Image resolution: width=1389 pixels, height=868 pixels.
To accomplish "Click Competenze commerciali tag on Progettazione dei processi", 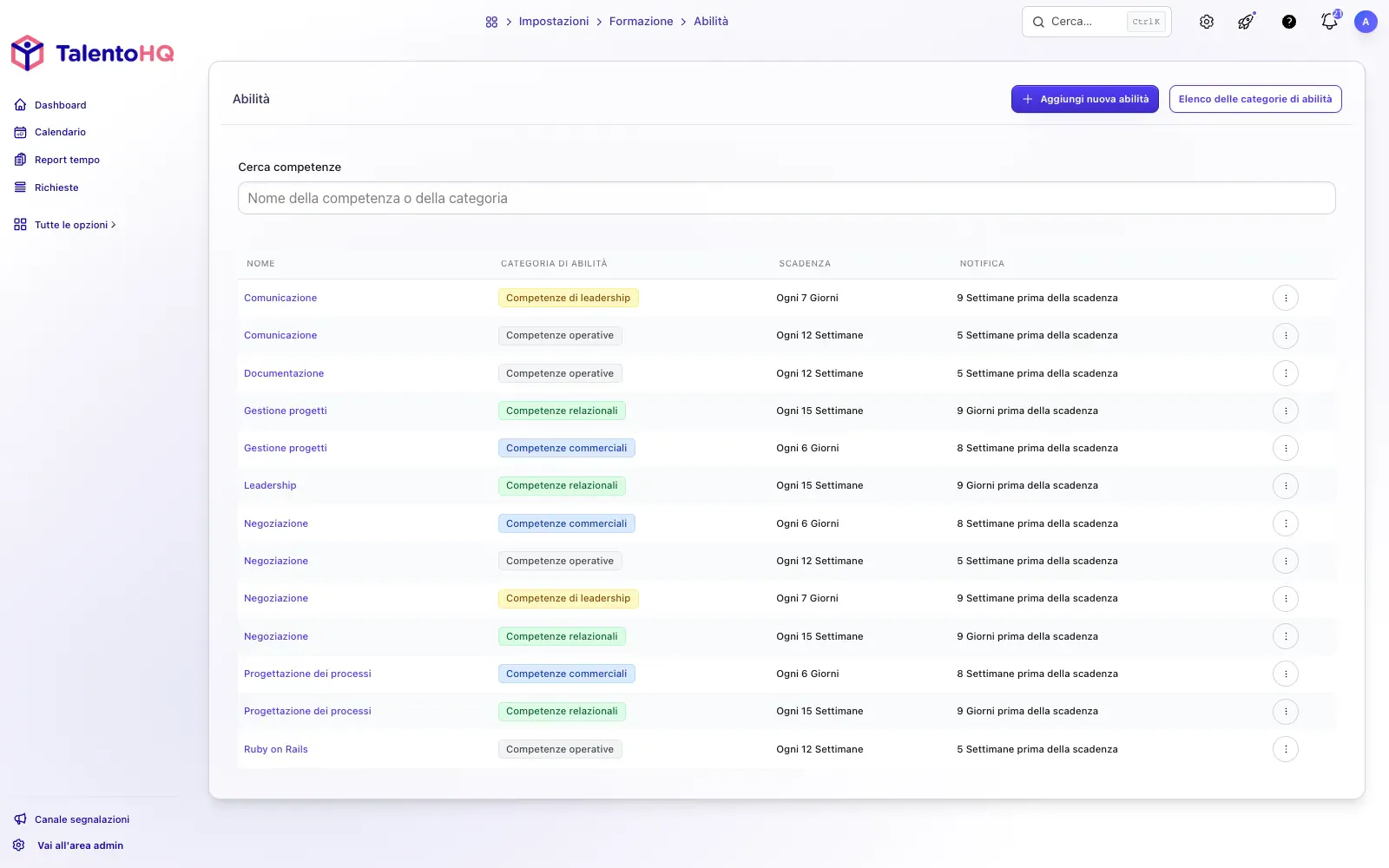I will 567,674.
